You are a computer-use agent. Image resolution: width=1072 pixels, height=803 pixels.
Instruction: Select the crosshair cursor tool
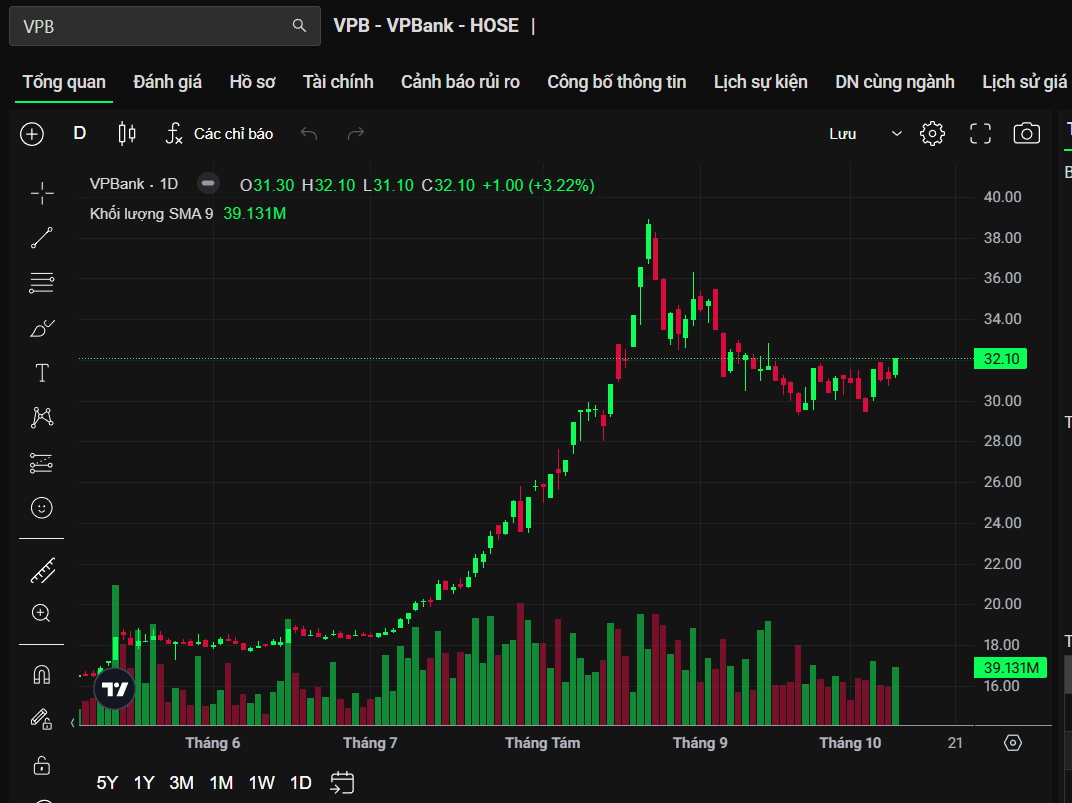tap(42, 192)
